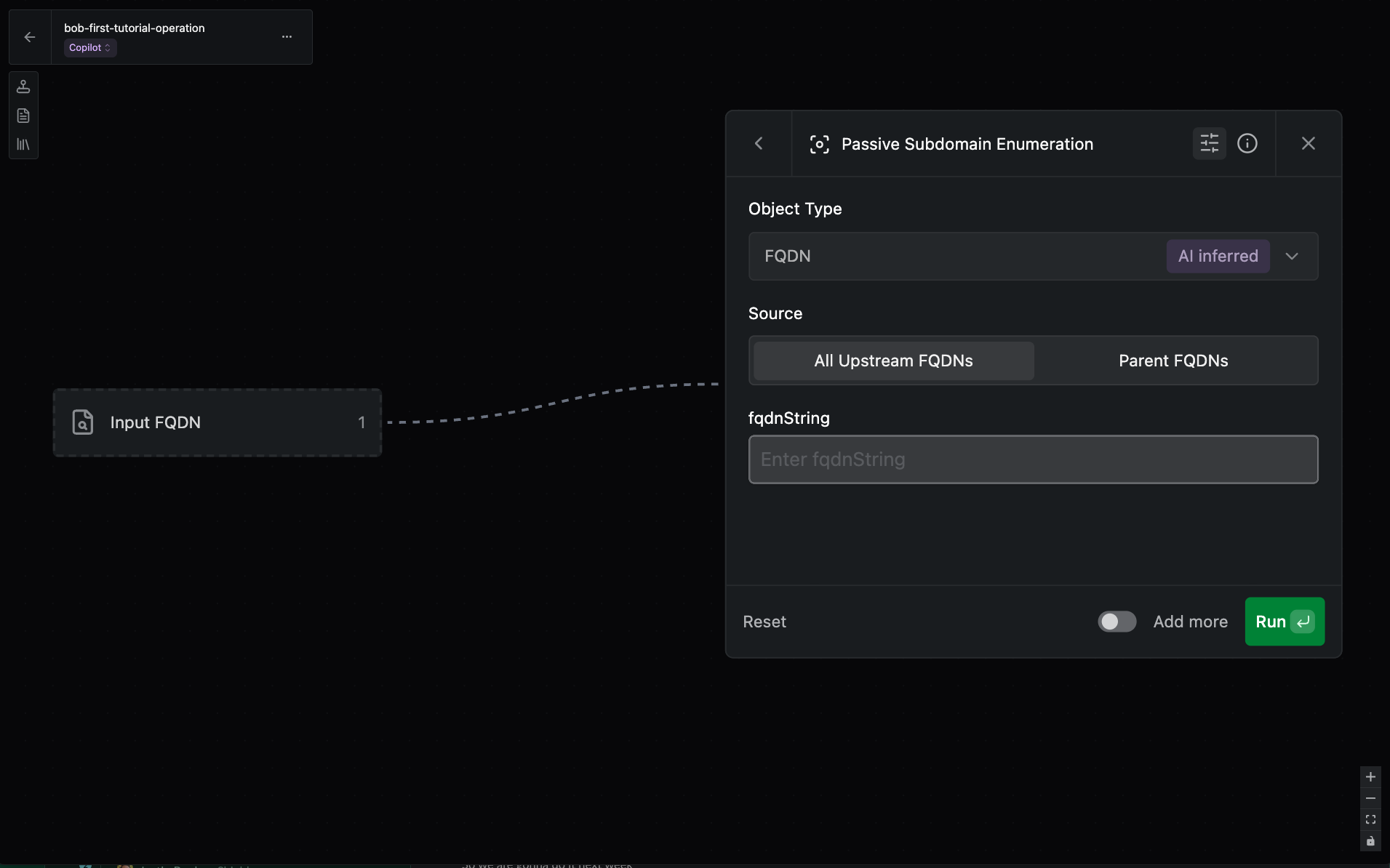Image resolution: width=1390 pixels, height=868 pixels.
Task: Open the sliders settings icon in panel header
Action: [1209, 143]
